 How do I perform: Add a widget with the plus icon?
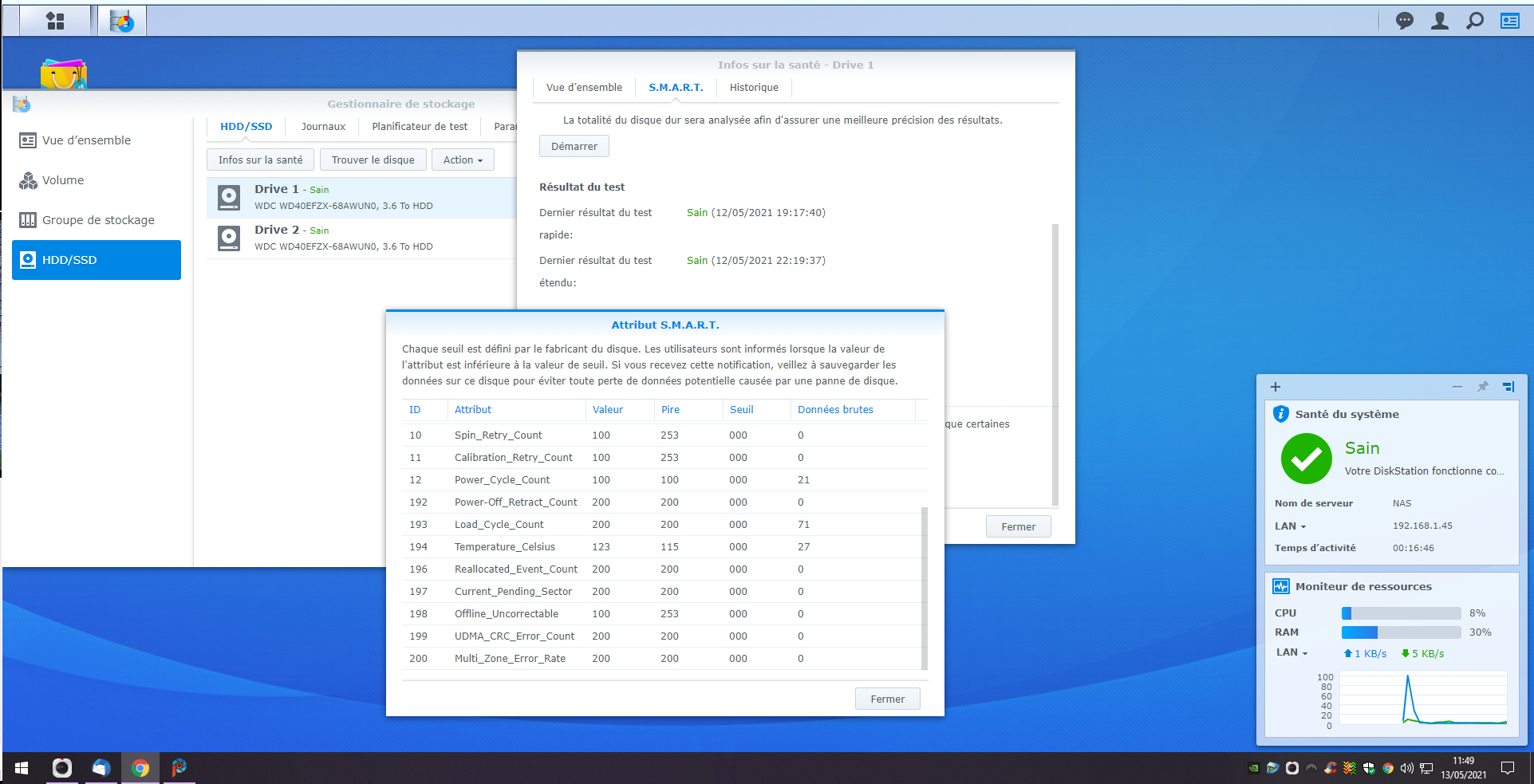(1276, 387)
